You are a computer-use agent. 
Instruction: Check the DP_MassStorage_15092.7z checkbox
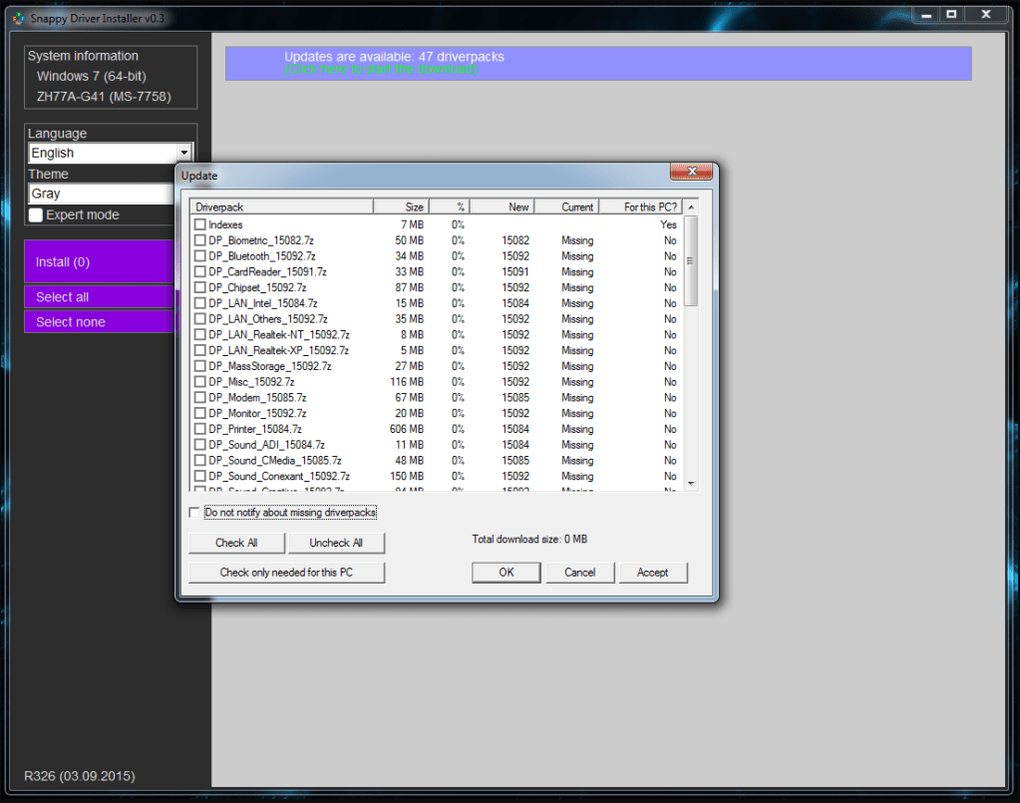click(200, 366)
